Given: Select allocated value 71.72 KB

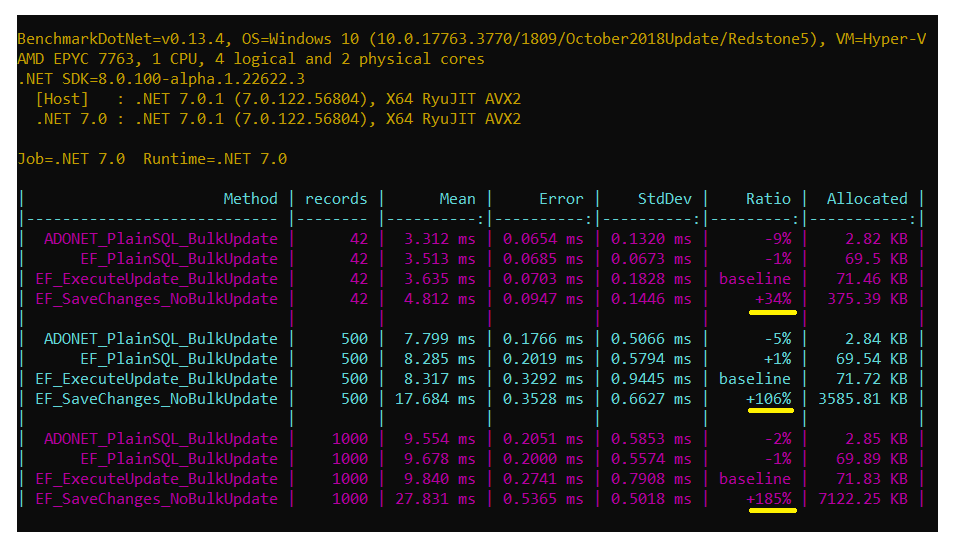Looking at the screenshot, I should pyautogui.click(x=872, y=379).
